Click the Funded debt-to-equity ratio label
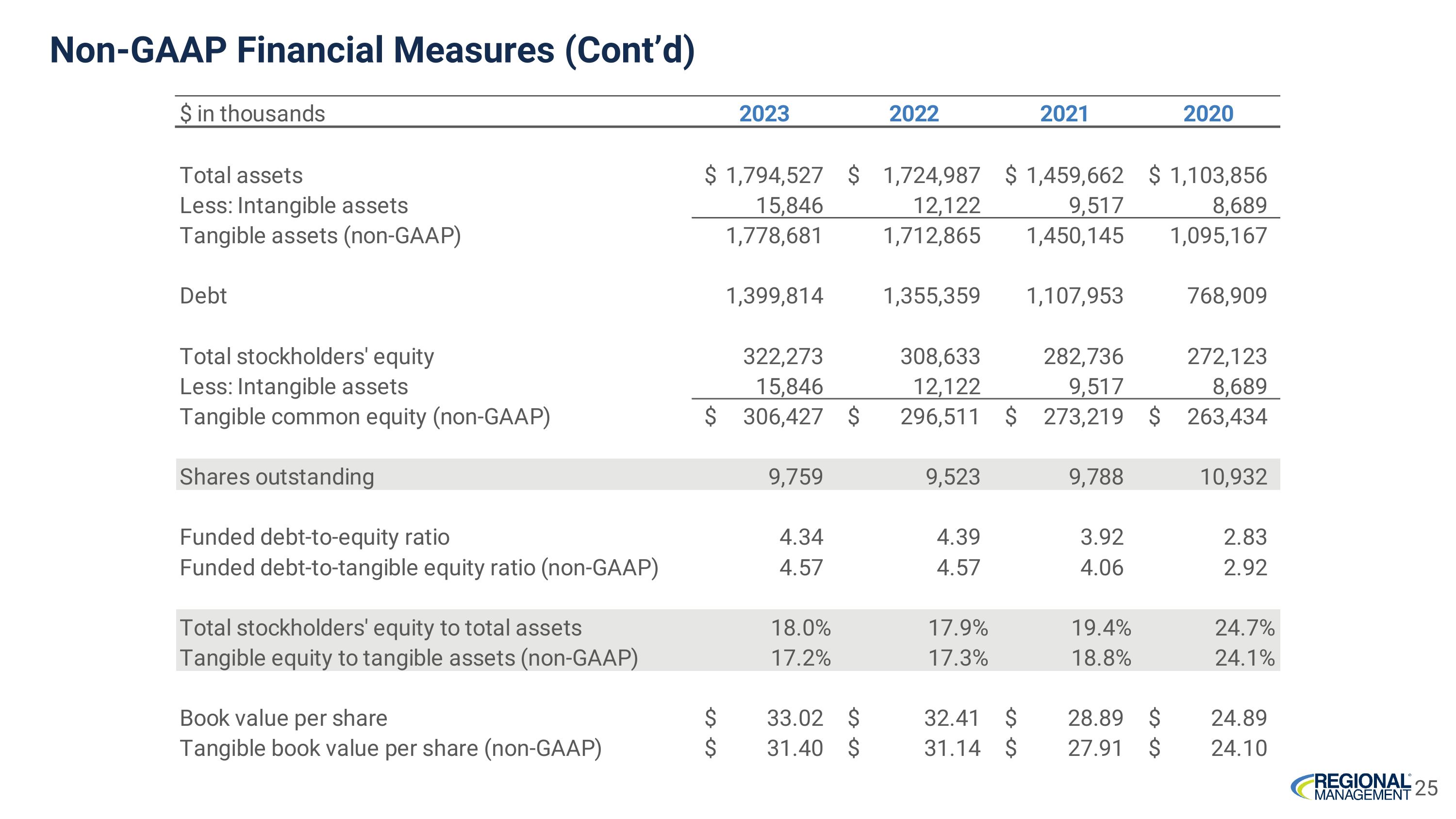 click(314, 537)
